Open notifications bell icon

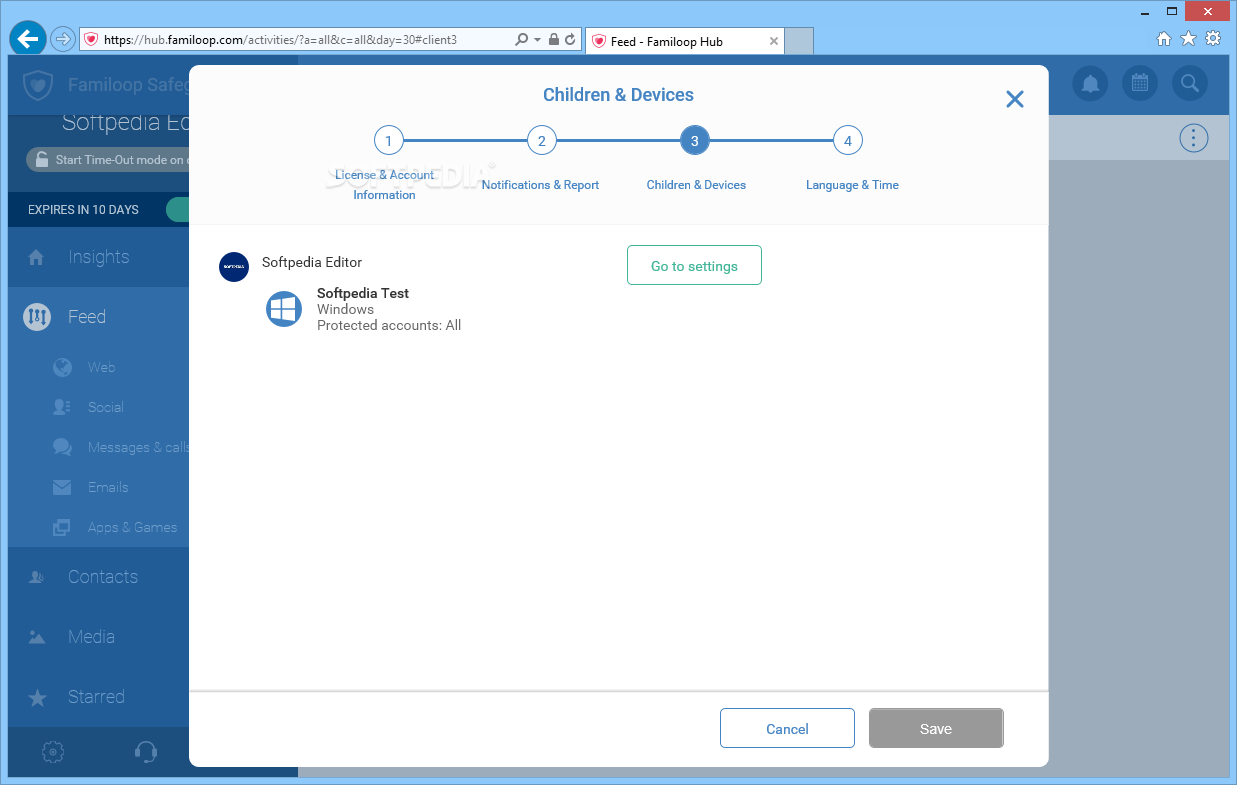coord(1091,84)
